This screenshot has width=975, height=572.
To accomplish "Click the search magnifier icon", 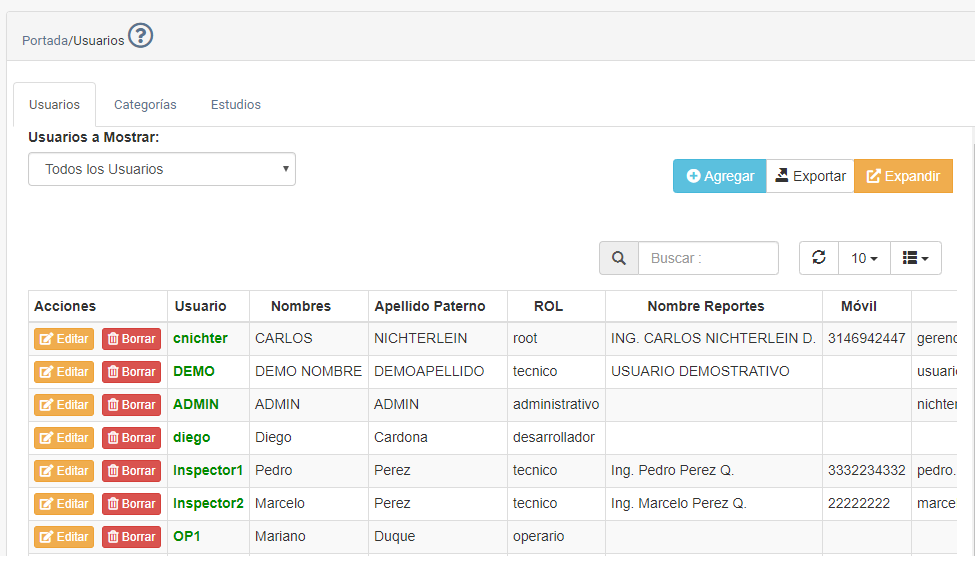I will pos(619,258).
